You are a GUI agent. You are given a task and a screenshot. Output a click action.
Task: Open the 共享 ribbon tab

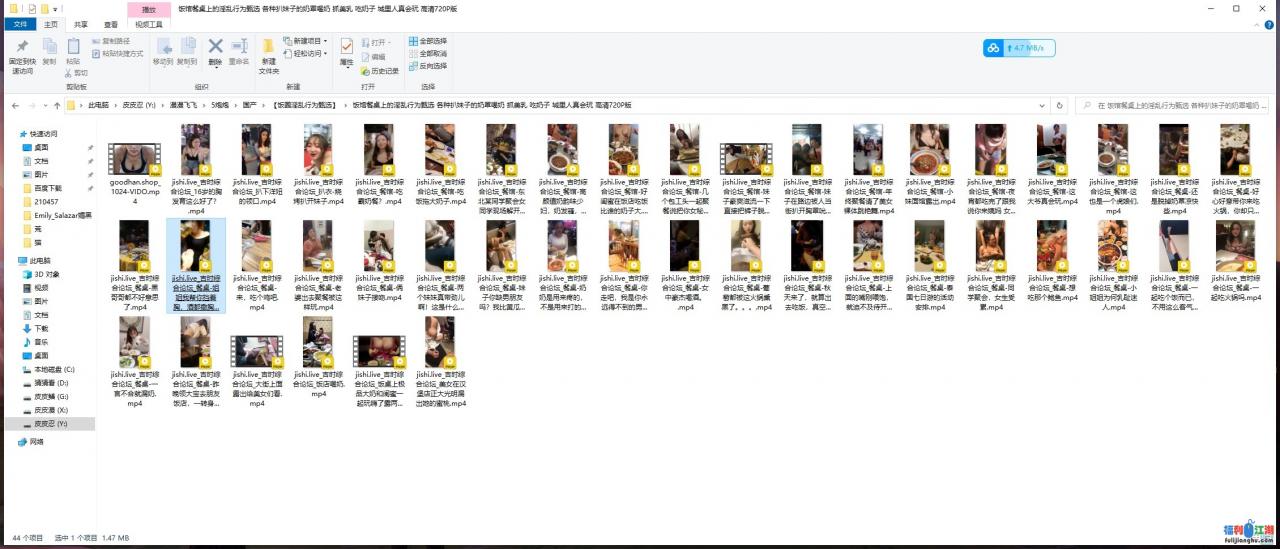pos(80,24)
